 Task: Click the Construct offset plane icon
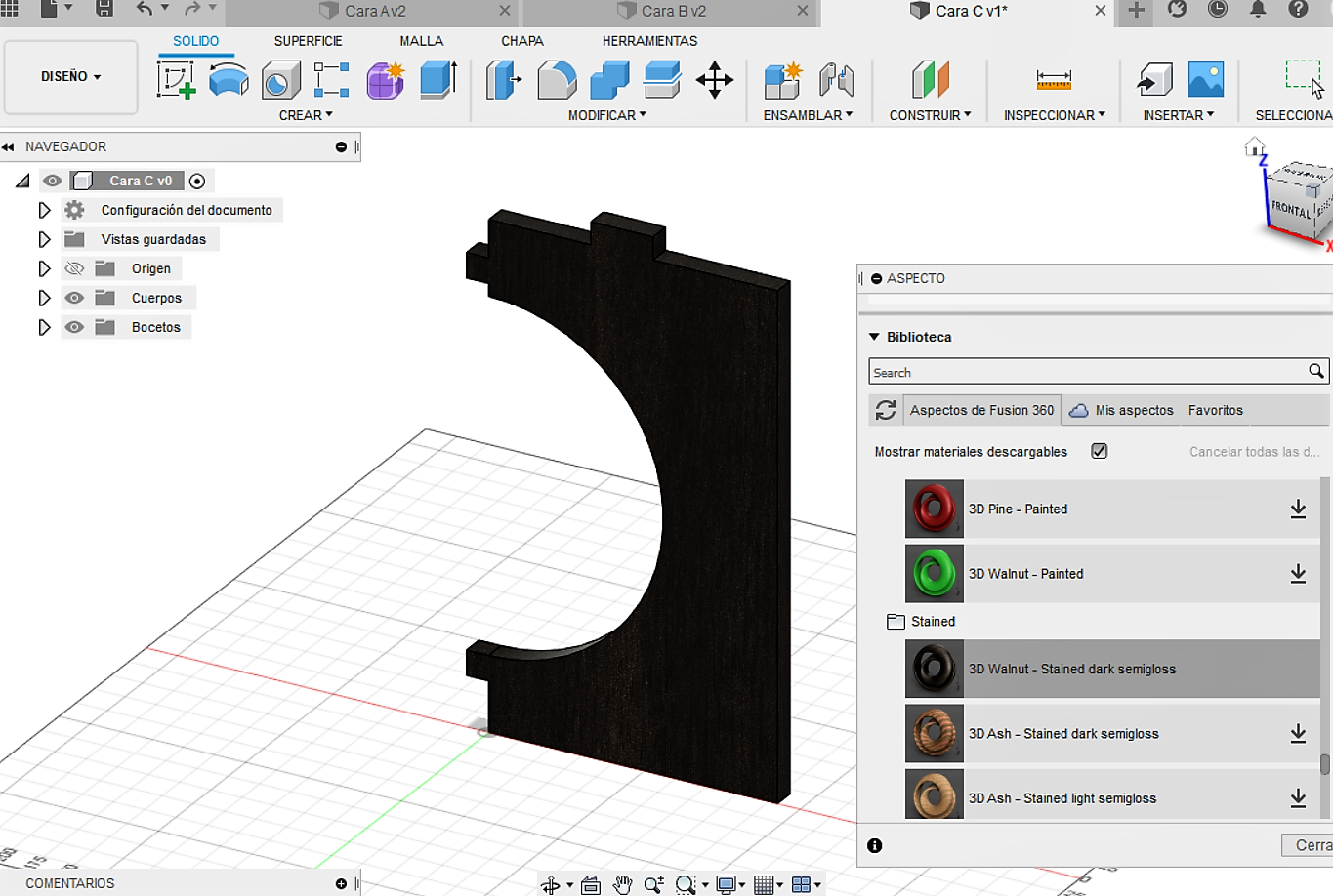click(930, 80)
